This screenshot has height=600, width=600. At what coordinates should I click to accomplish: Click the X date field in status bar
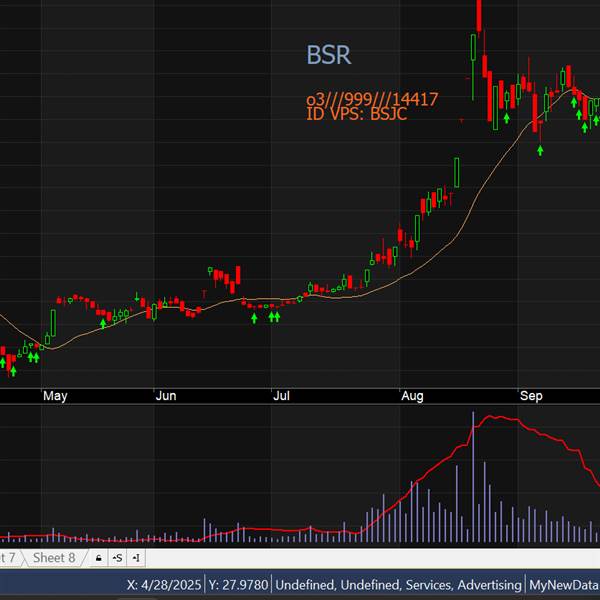(163, 584)
